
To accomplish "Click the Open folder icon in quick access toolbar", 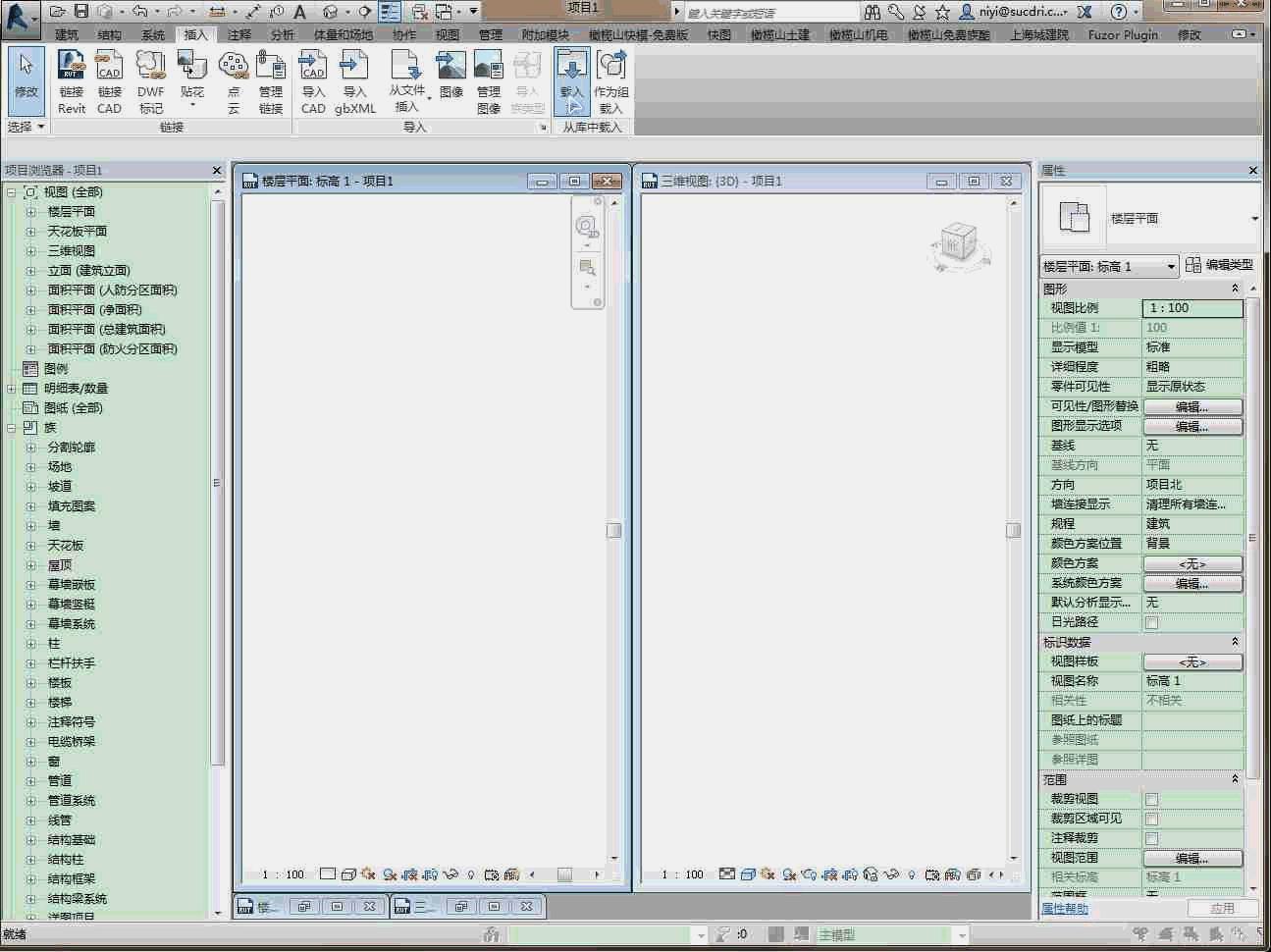I will click(x=58, y=11).
